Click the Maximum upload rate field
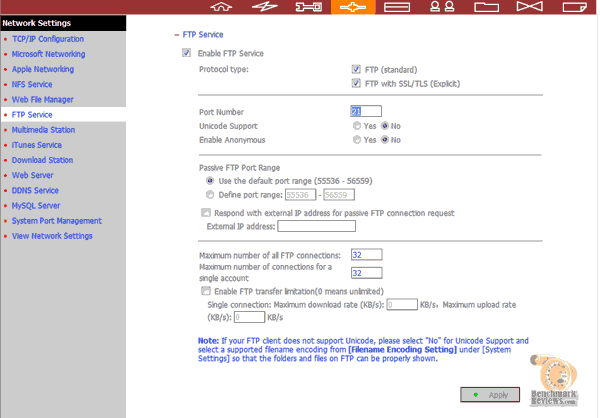 [x=249, y=317]
